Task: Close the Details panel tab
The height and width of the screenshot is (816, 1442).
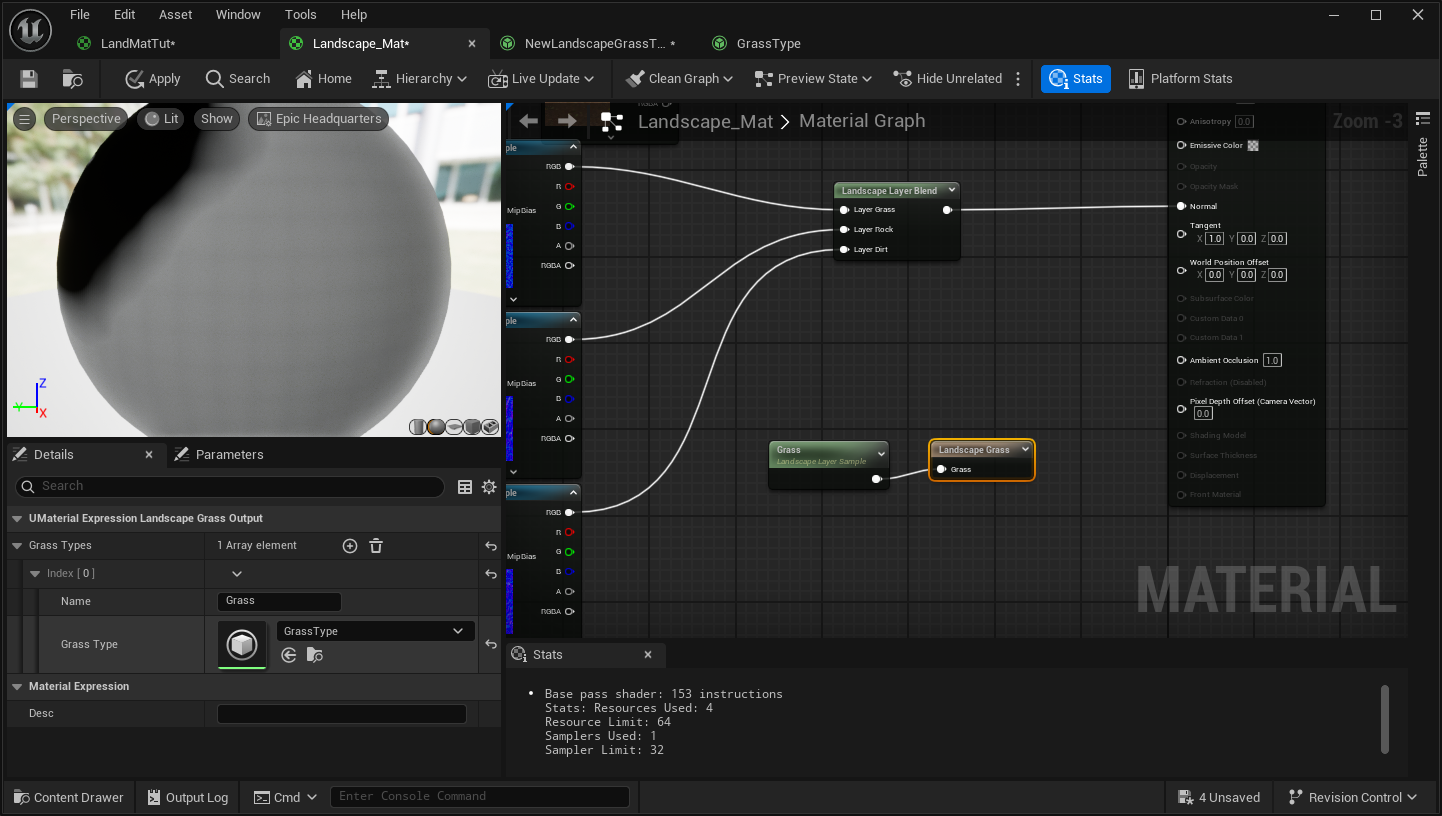Action: pos(149,455)
